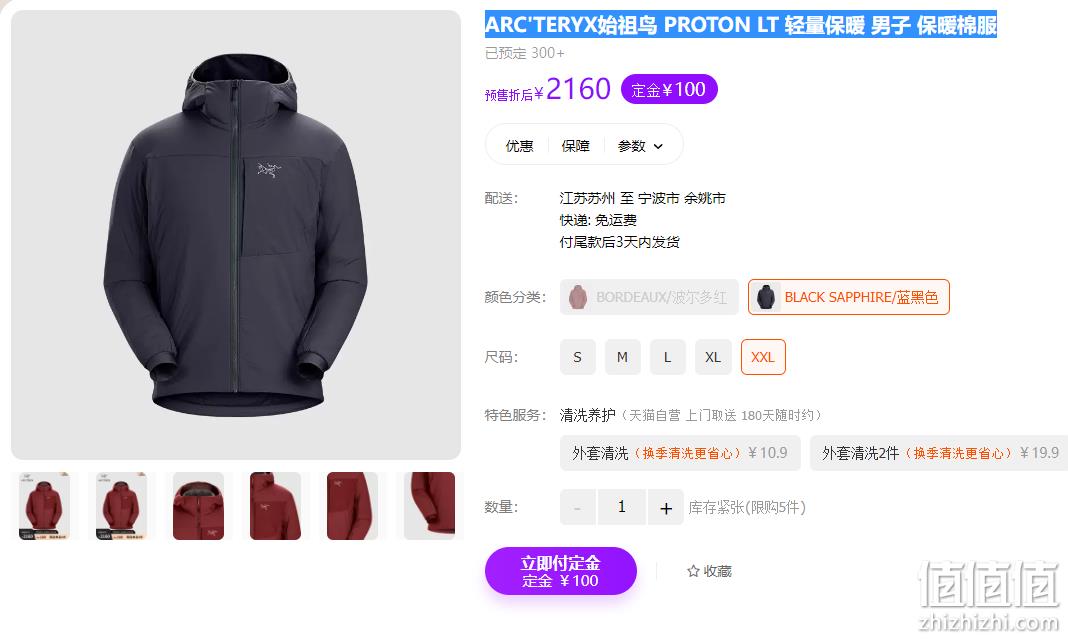Click the BORDEAUX red jacket color swatch

[578, 298]
